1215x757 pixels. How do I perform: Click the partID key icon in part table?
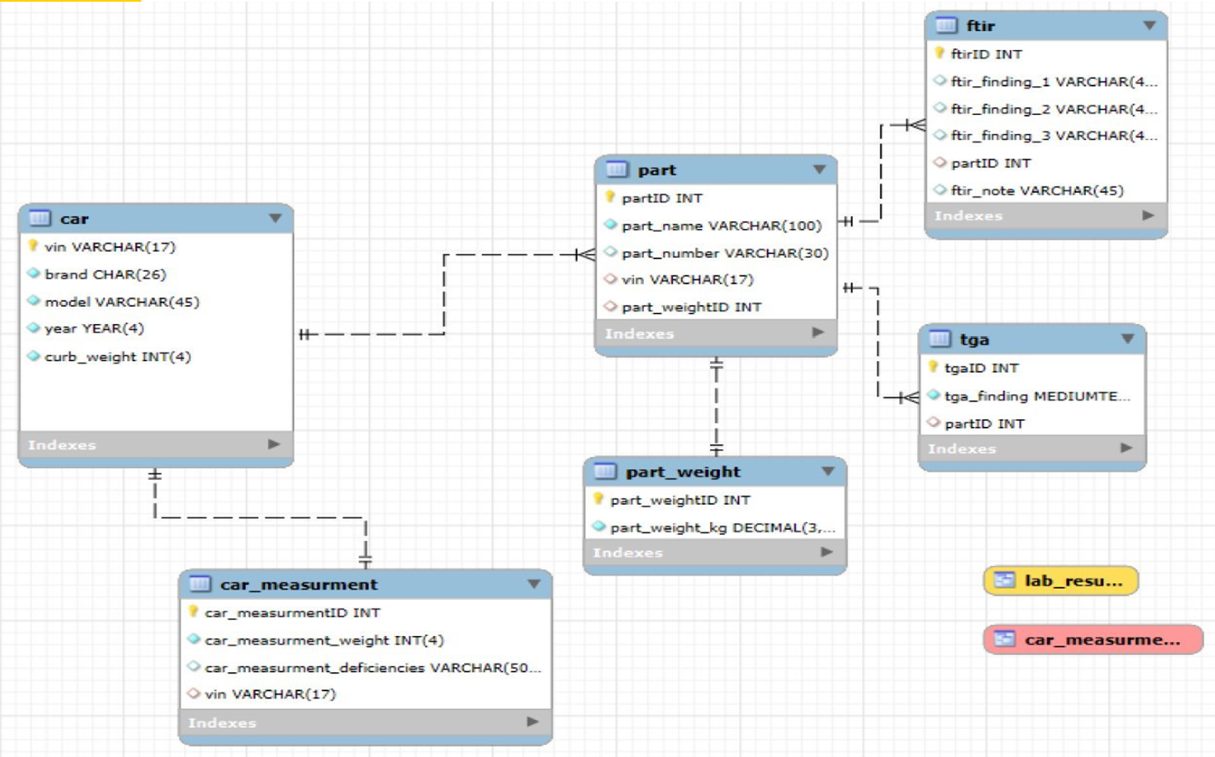point(610,198)
